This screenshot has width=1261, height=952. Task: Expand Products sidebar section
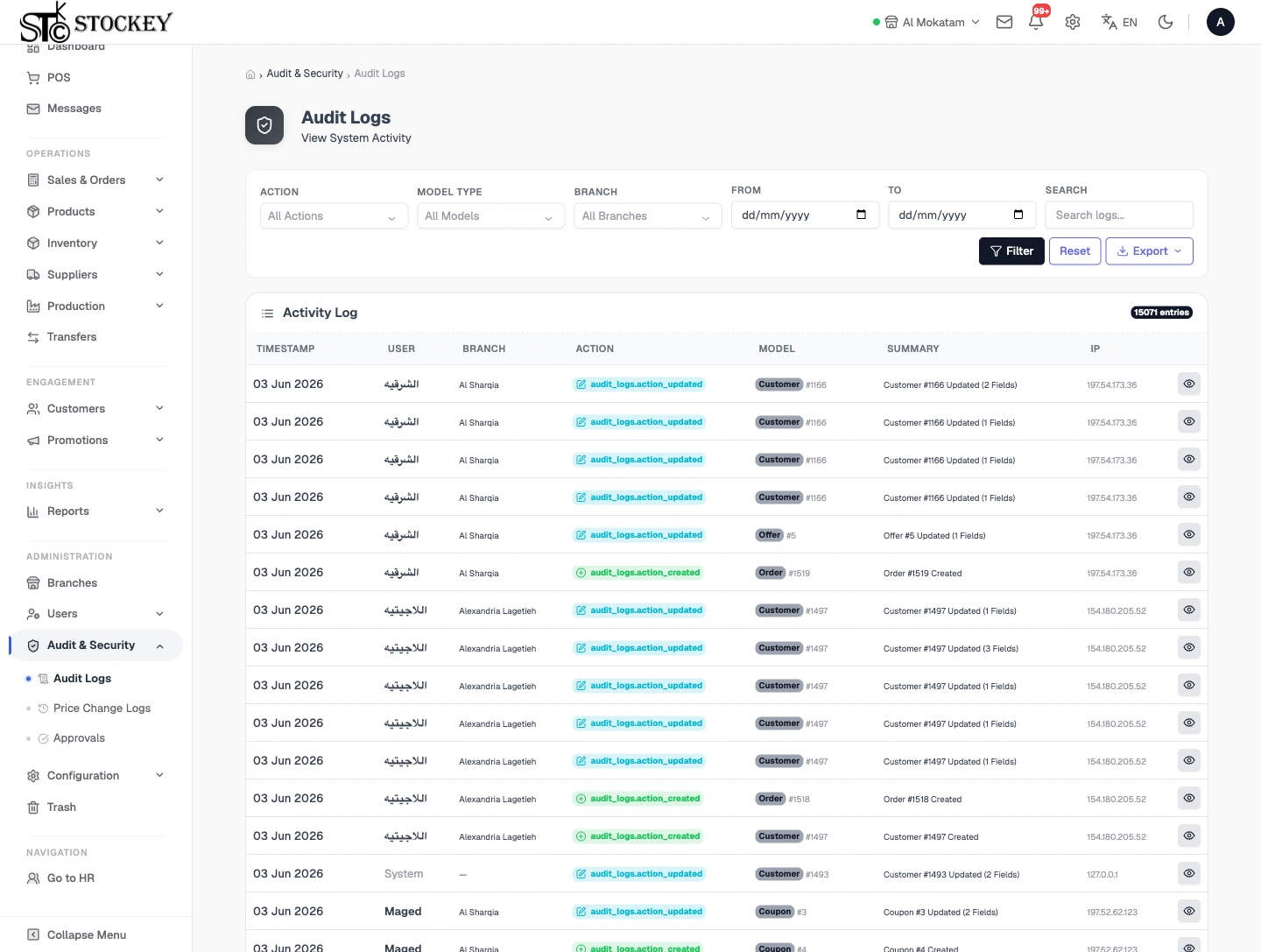point(95,211)
